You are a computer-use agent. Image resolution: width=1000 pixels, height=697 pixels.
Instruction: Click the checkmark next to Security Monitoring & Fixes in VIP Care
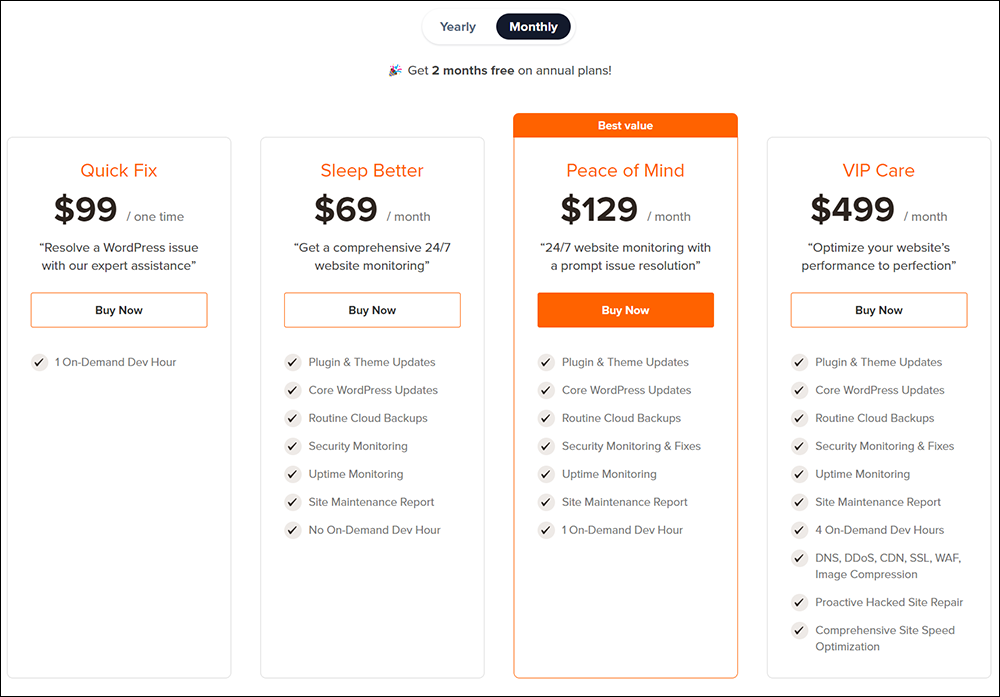799,446
